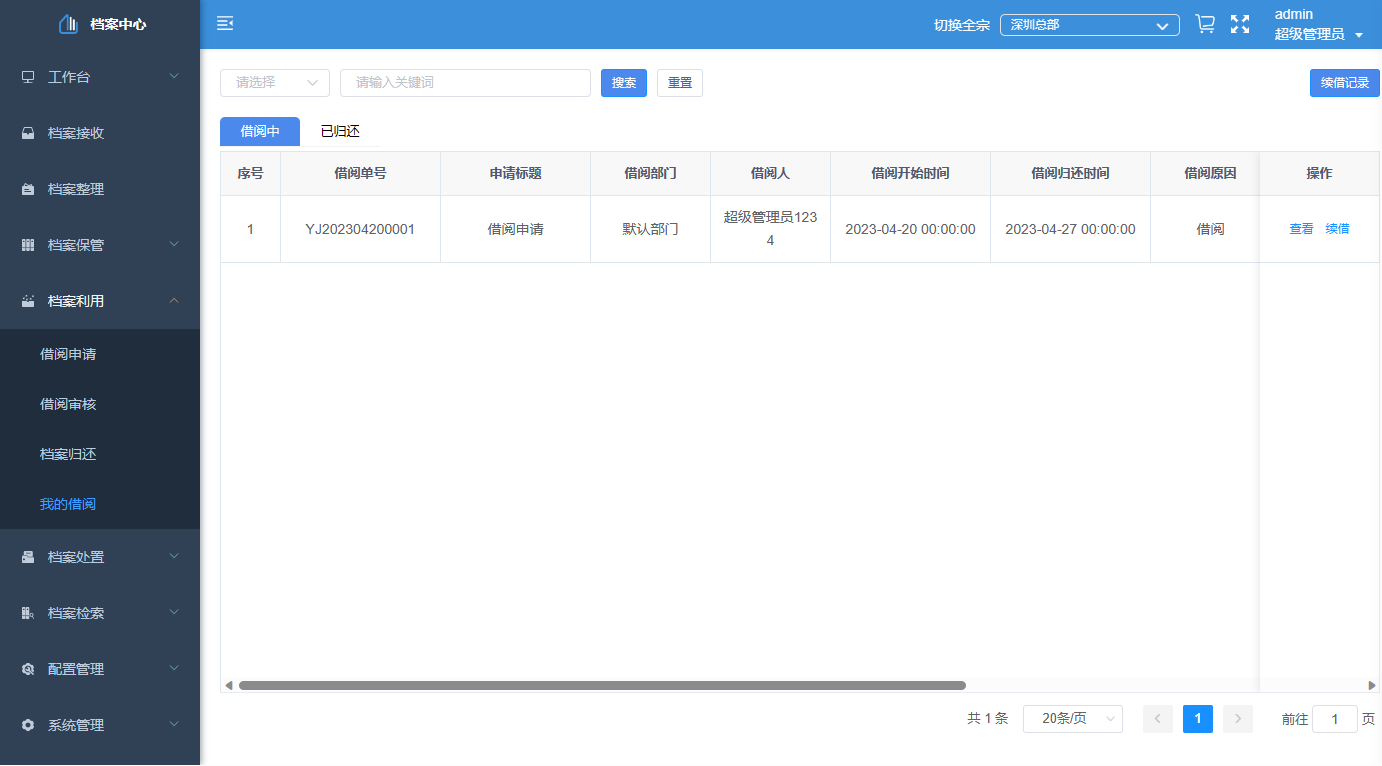Open the 请选择 filter dropdown
1382x766 pixels.
point(274,83)
